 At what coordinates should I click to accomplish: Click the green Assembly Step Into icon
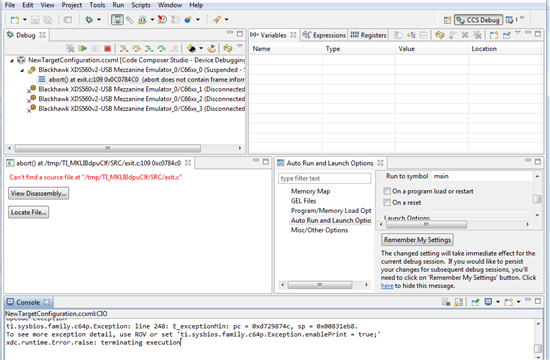(149, 48)
